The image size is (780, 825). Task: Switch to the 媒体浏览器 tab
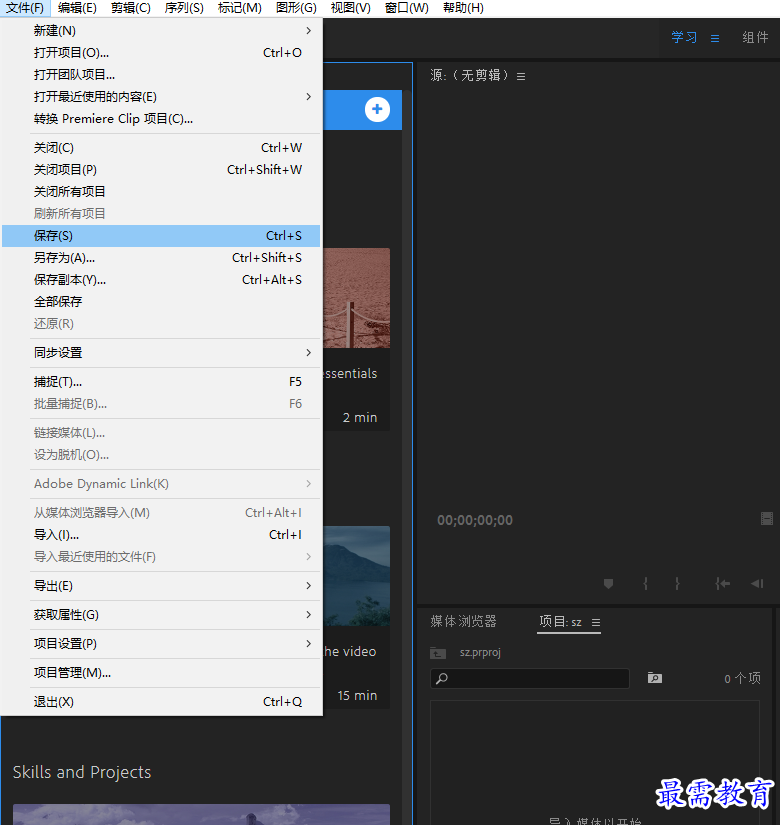click(x=463, y=621)
